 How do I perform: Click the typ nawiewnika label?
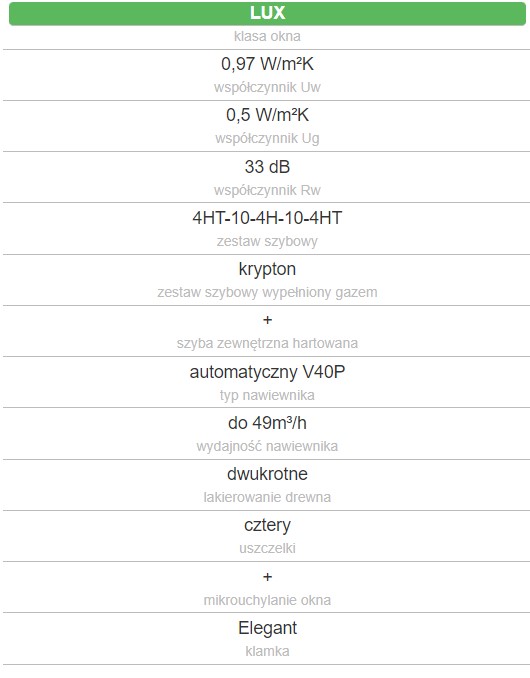(267, 395)
